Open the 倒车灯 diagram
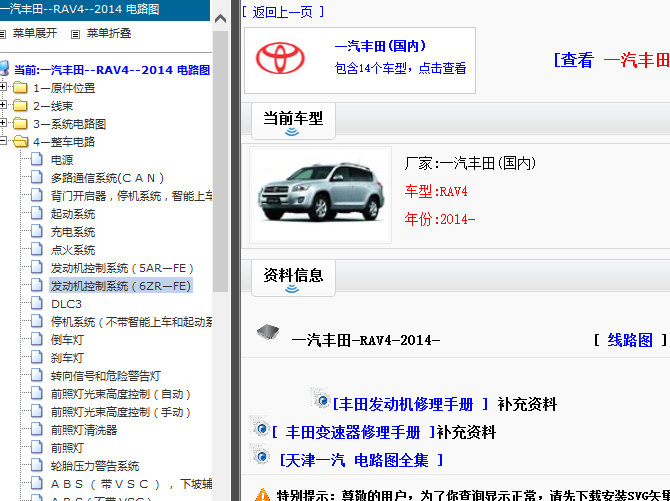Screen dimensions: 670x501 pyautogui.click(x=67, y=340)
